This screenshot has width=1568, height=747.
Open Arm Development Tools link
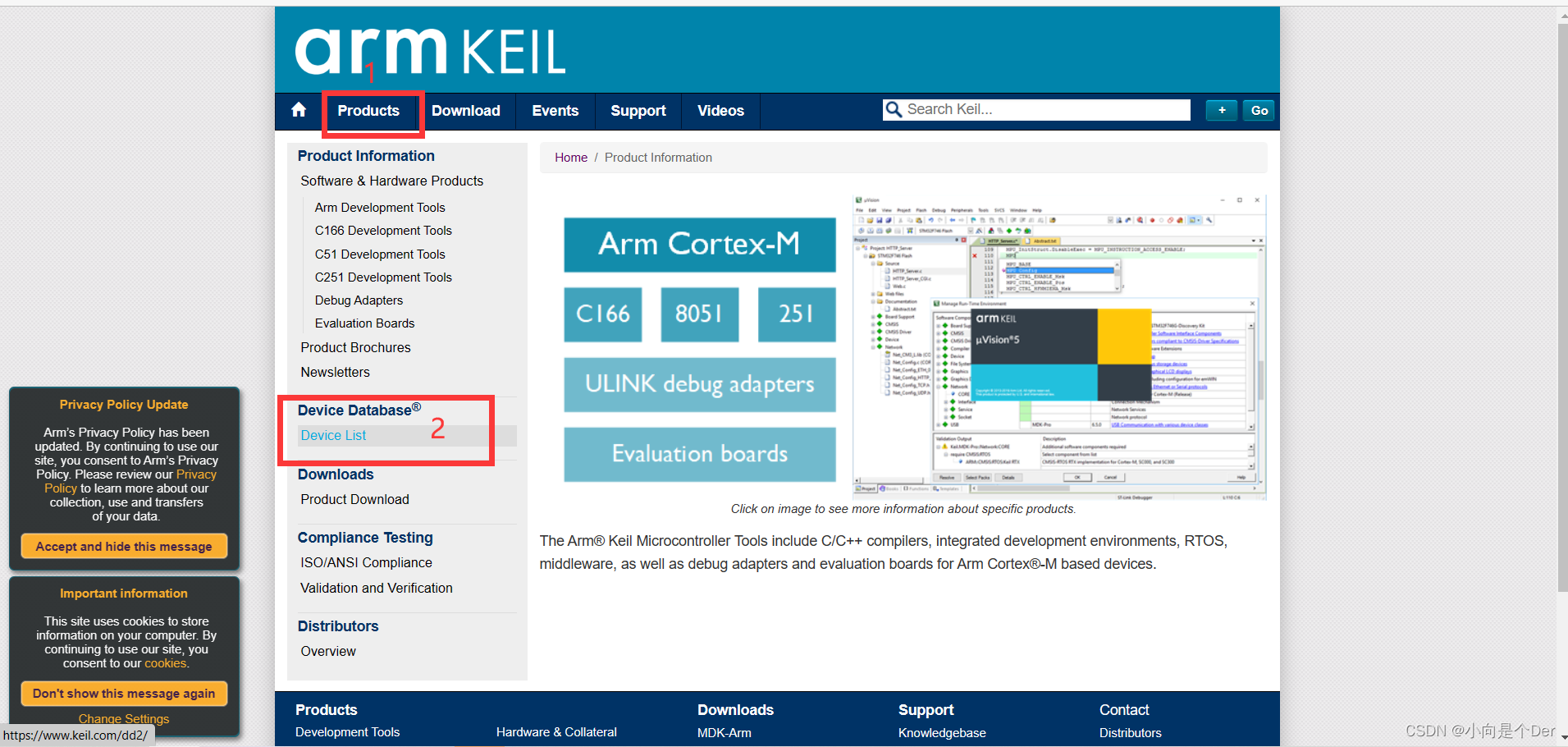pyautogui.click(x=380, y=208)
